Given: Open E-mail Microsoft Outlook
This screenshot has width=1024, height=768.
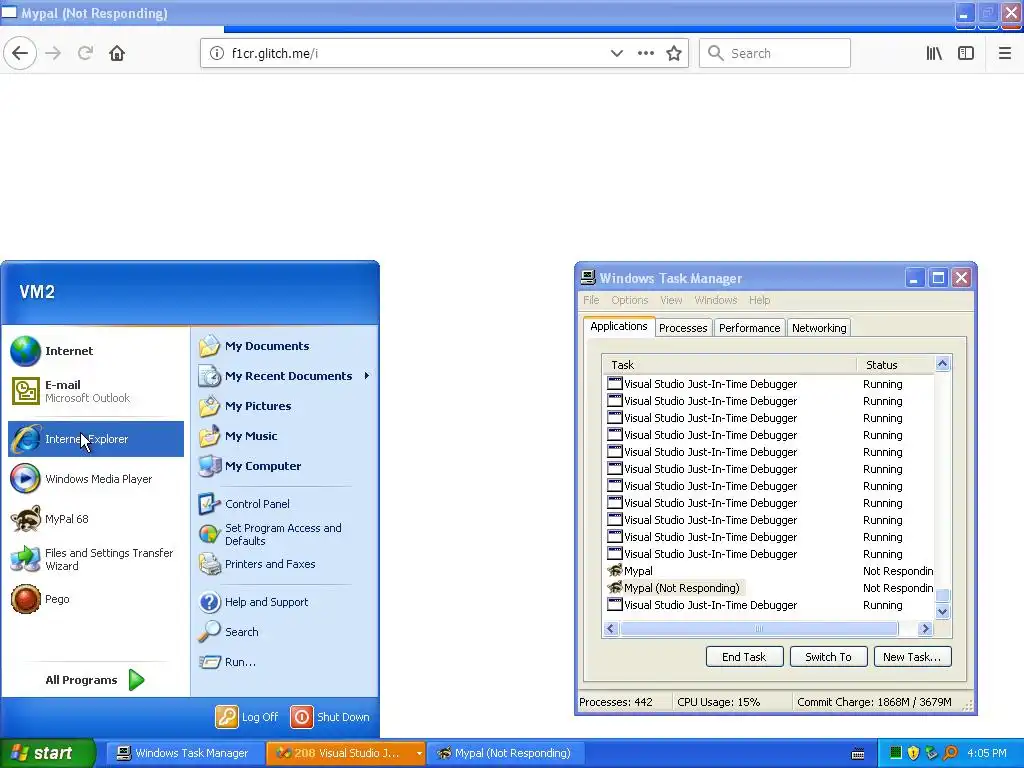Looking at the screenshot, I should tap(96, 391).
